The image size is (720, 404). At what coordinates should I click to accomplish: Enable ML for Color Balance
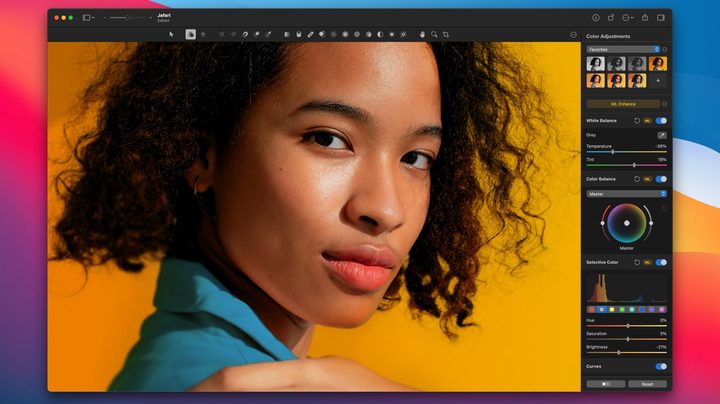pos(647,179)
